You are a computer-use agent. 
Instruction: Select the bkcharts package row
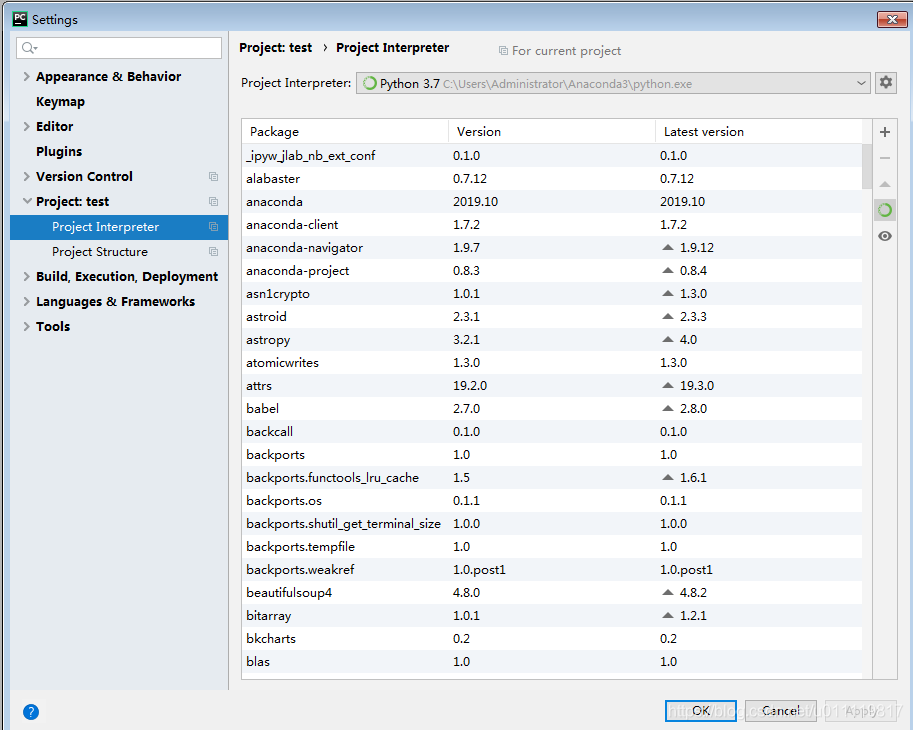(552, 639)
